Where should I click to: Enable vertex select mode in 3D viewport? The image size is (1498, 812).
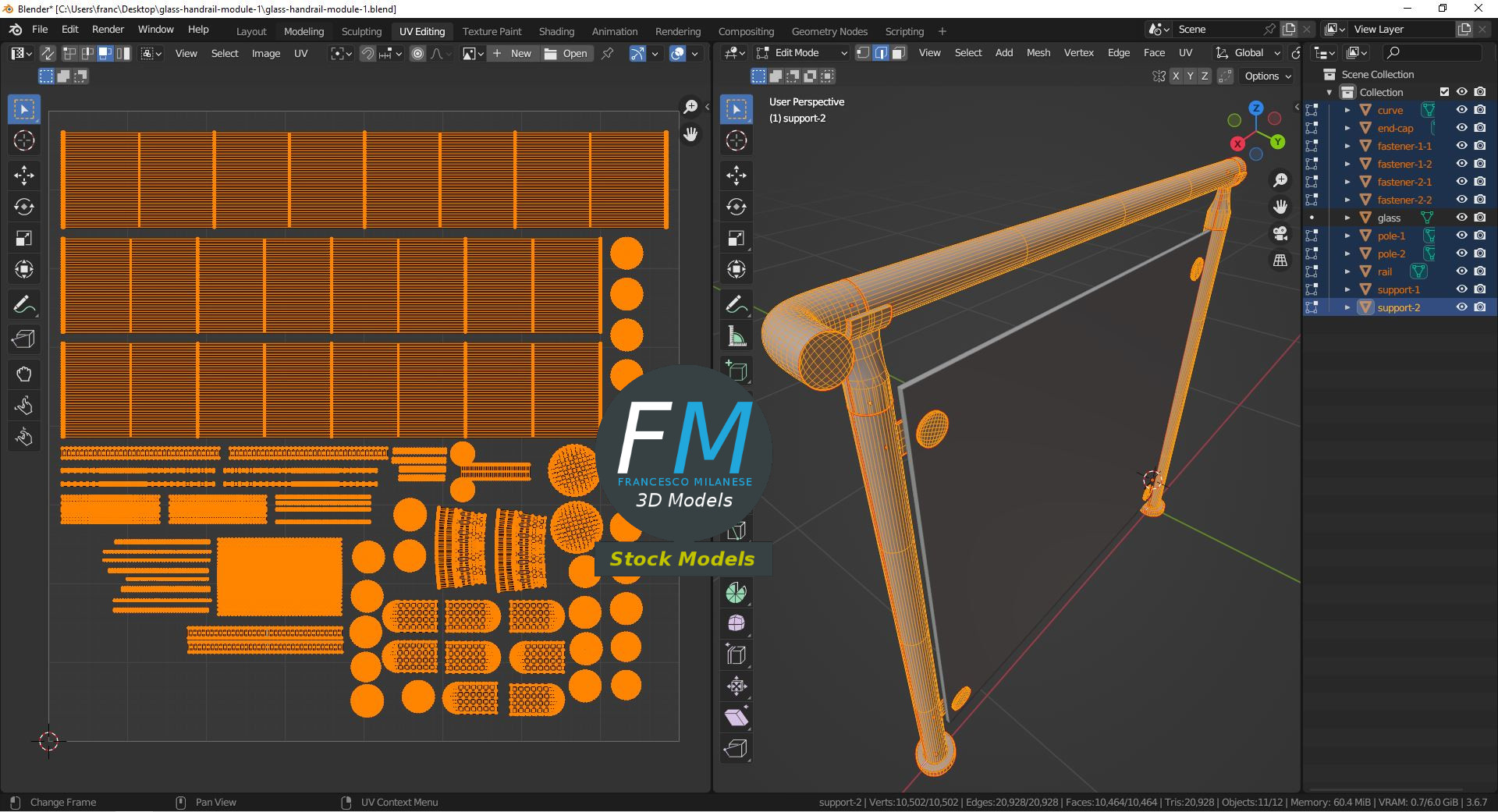(x=863, y=53)
